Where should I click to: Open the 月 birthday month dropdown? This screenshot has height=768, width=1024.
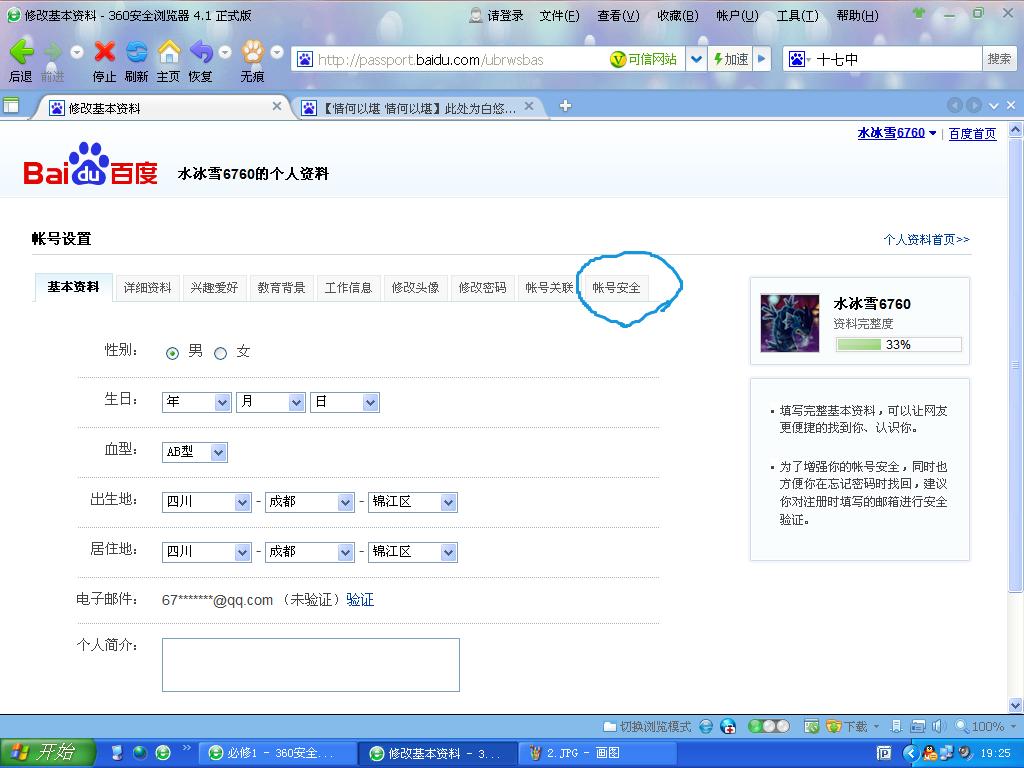point(270,402)
